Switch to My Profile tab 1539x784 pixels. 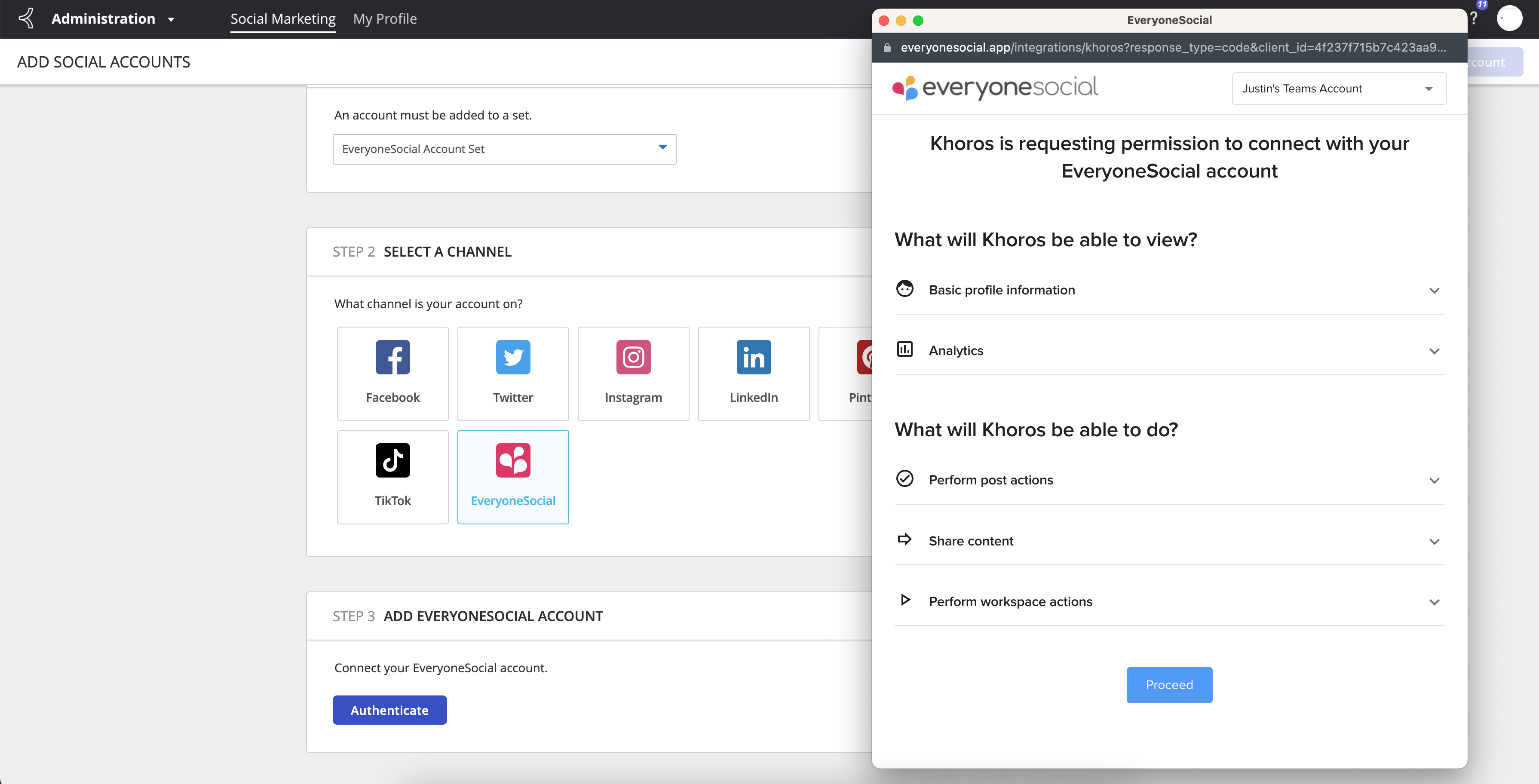[385, 19]
